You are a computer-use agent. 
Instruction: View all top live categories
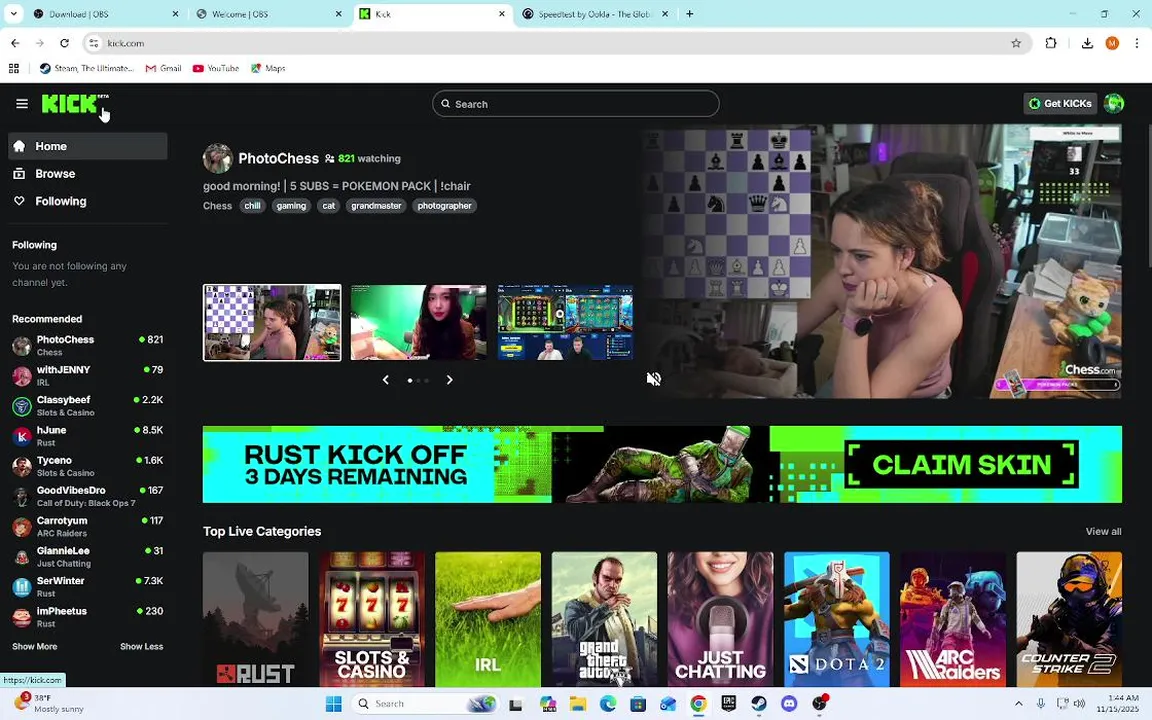click(x=1103, y=531)
